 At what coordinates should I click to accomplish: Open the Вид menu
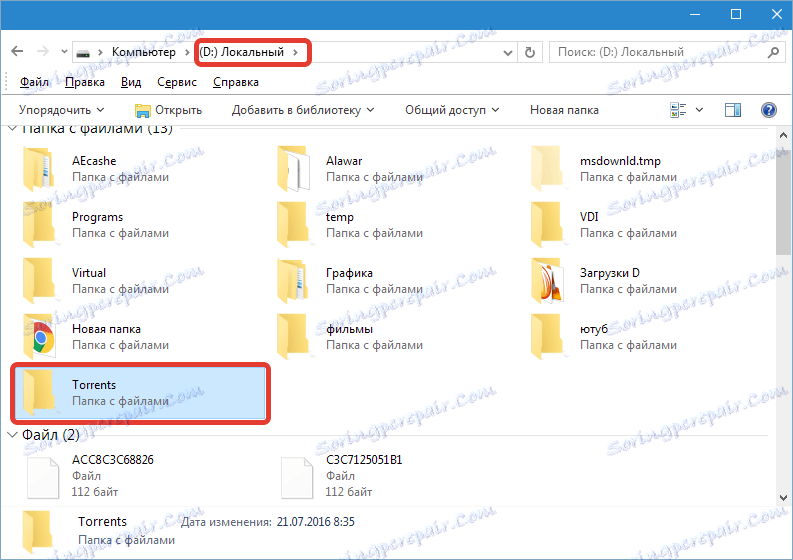coord(131,82)
